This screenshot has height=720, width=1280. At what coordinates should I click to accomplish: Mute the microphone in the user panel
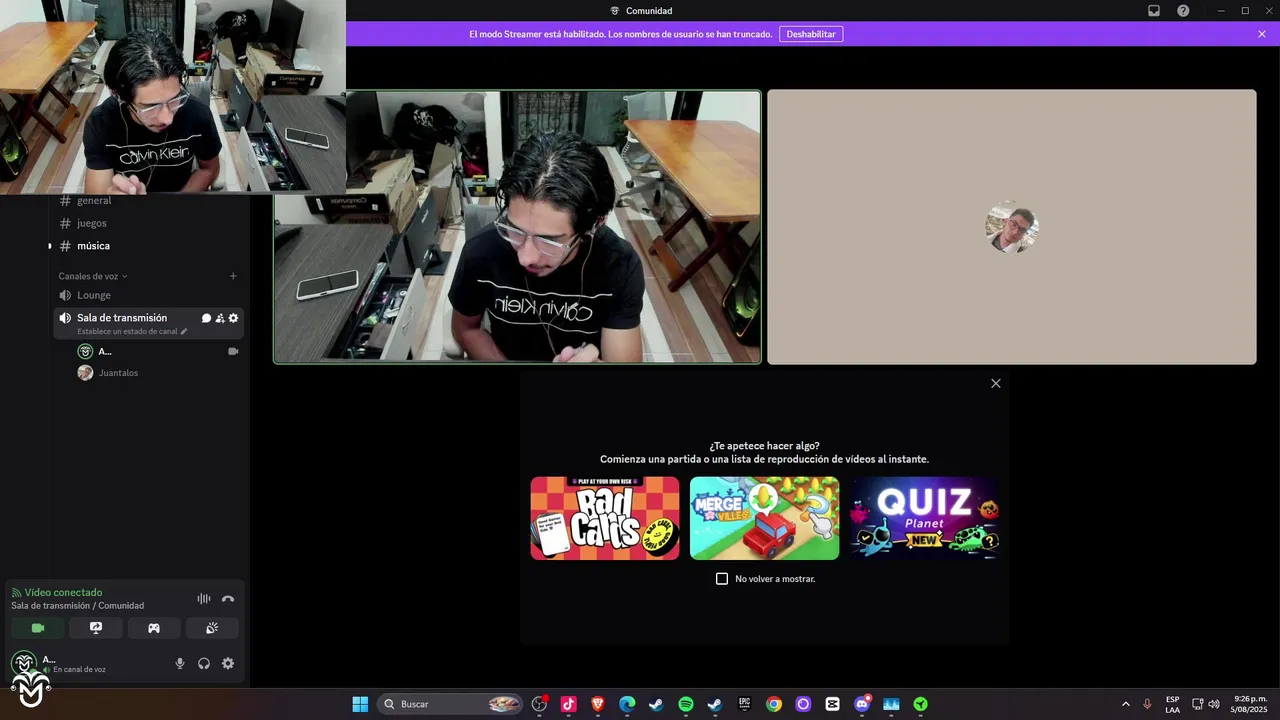pyautogui.click(x=180, y=663)
